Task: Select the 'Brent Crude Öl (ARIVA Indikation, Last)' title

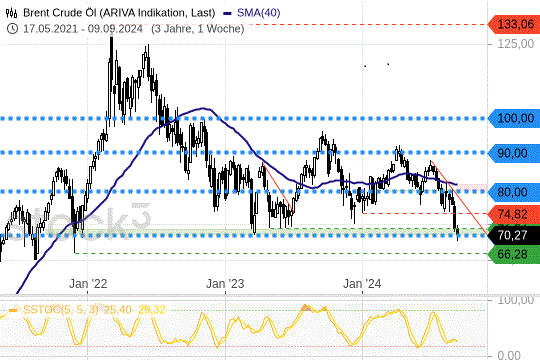Action: [x=119, y=13]
